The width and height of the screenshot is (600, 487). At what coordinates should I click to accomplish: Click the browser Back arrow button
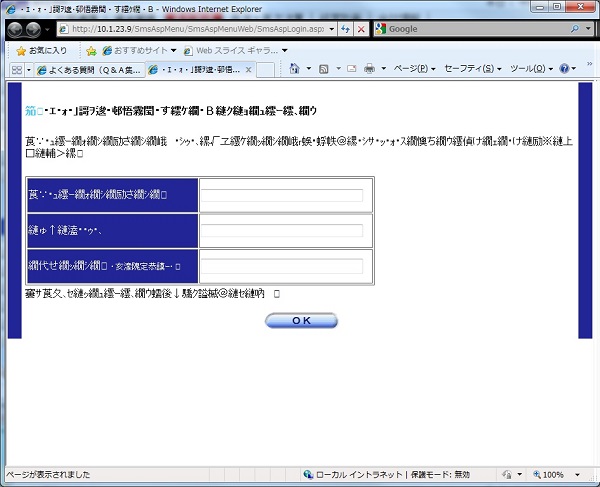click(15, 29)
